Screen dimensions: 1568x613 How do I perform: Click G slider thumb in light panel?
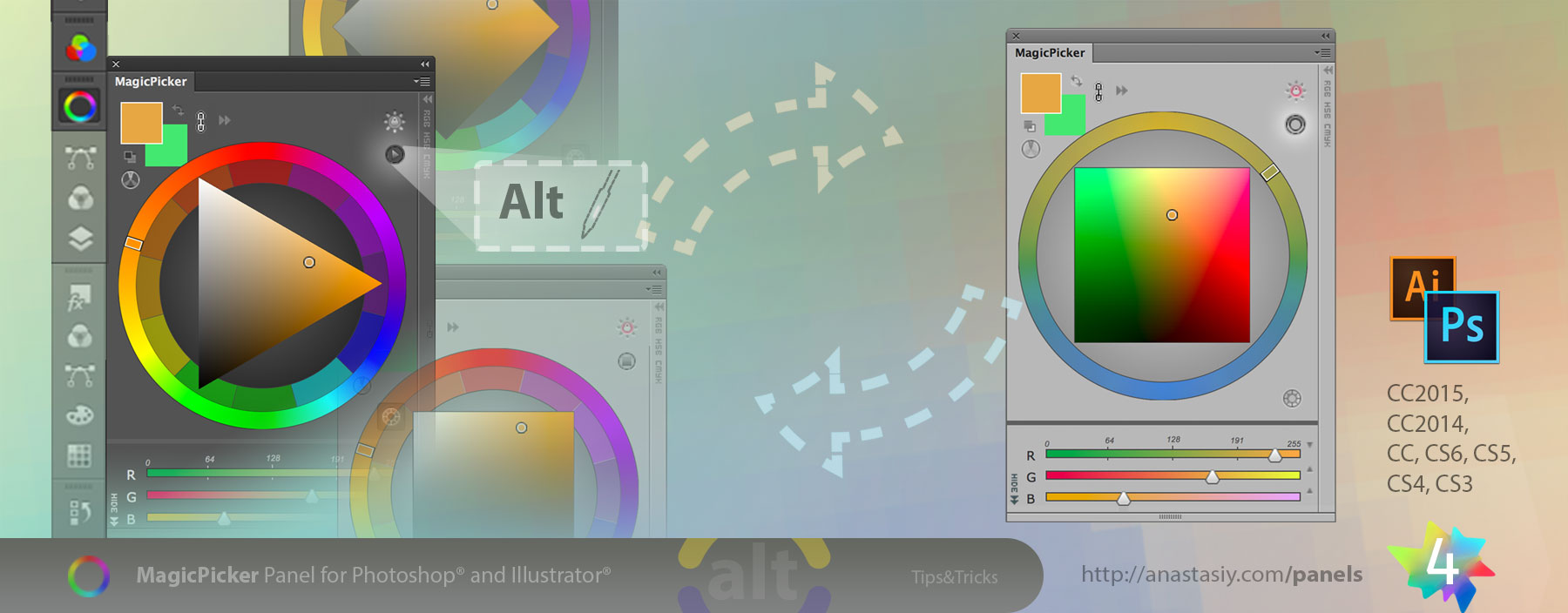[1212, 477]
